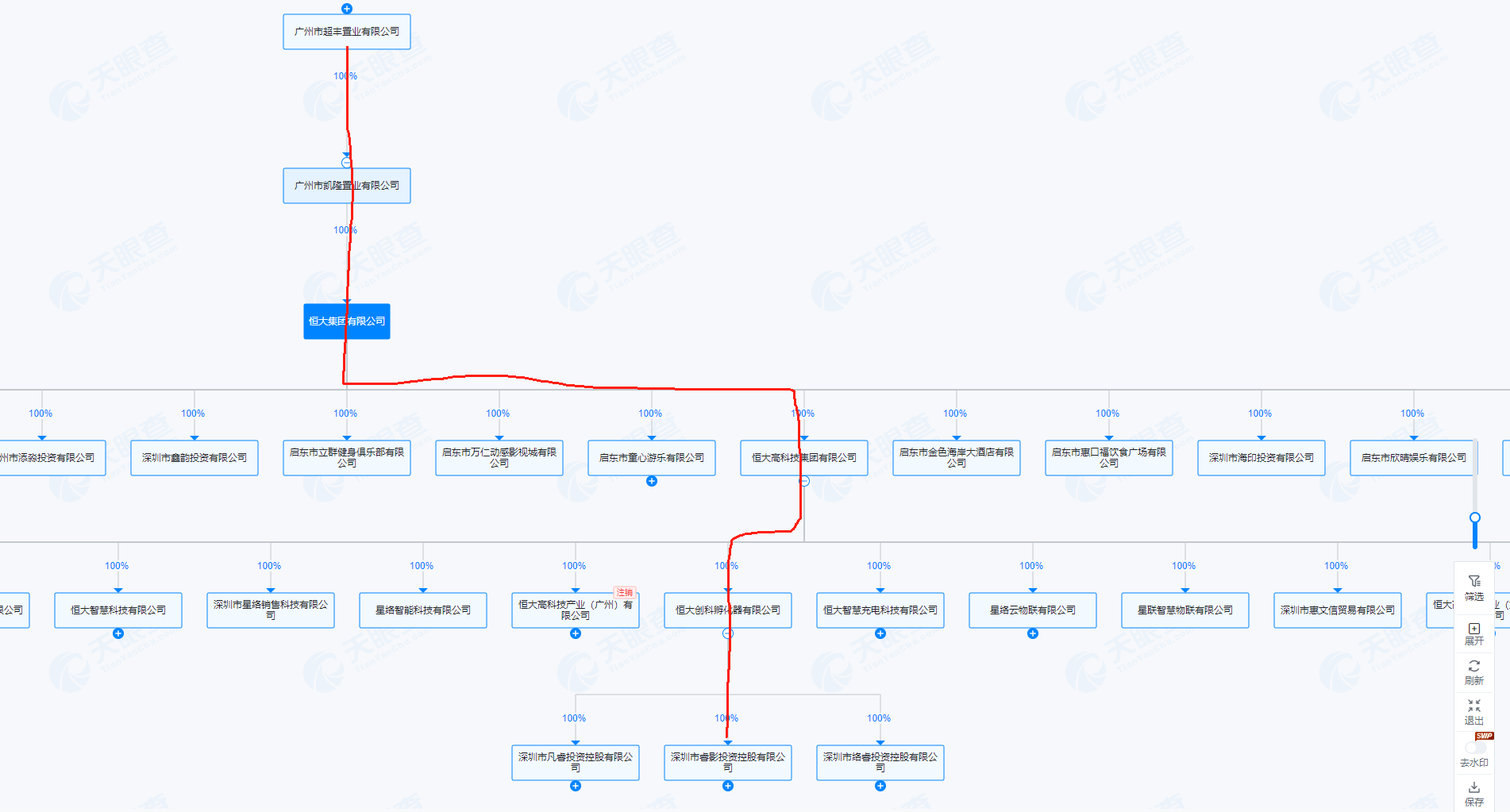Open 恒大高科技集团有限公司 node
Image resolution: width=1510 pixels, height=812 pixels.
tap(804, 458)
